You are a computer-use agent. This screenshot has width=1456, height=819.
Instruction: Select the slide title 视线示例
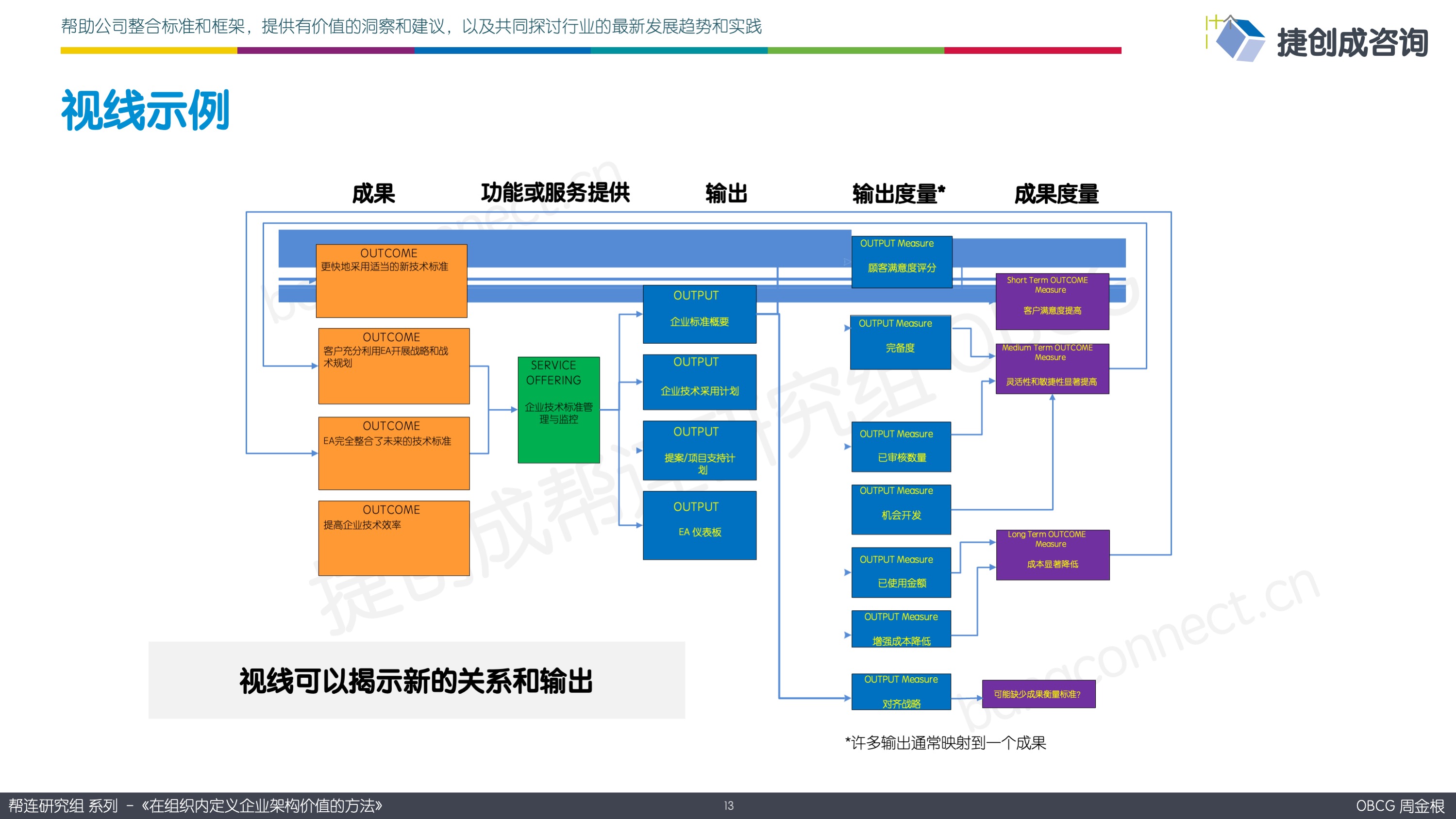pyautogui.click(x=145, y=110)
